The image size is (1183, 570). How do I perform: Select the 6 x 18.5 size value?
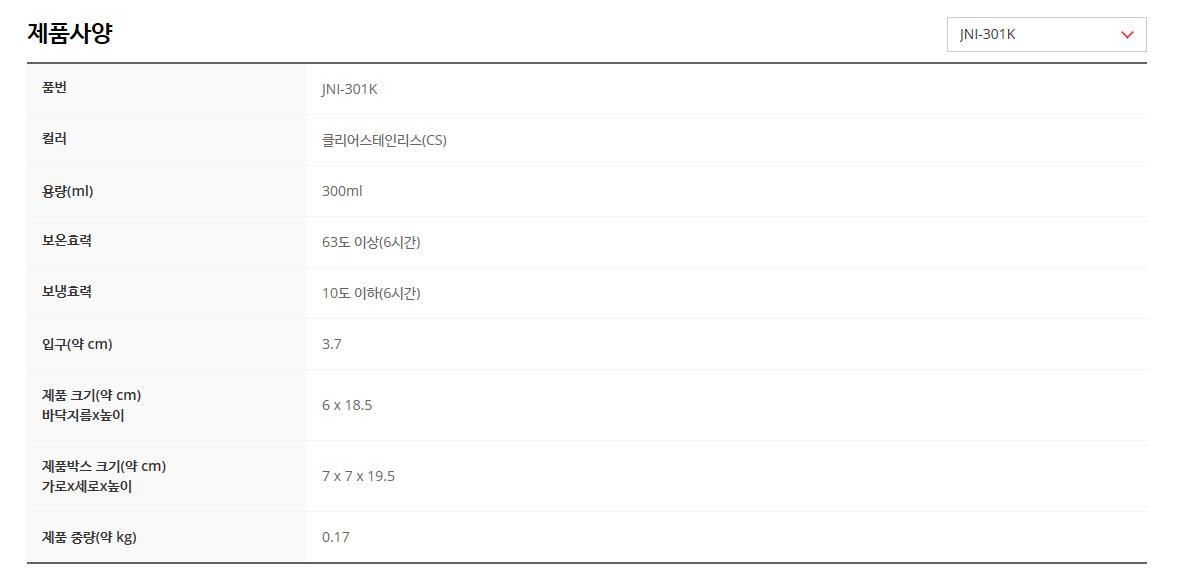point(347,405)
